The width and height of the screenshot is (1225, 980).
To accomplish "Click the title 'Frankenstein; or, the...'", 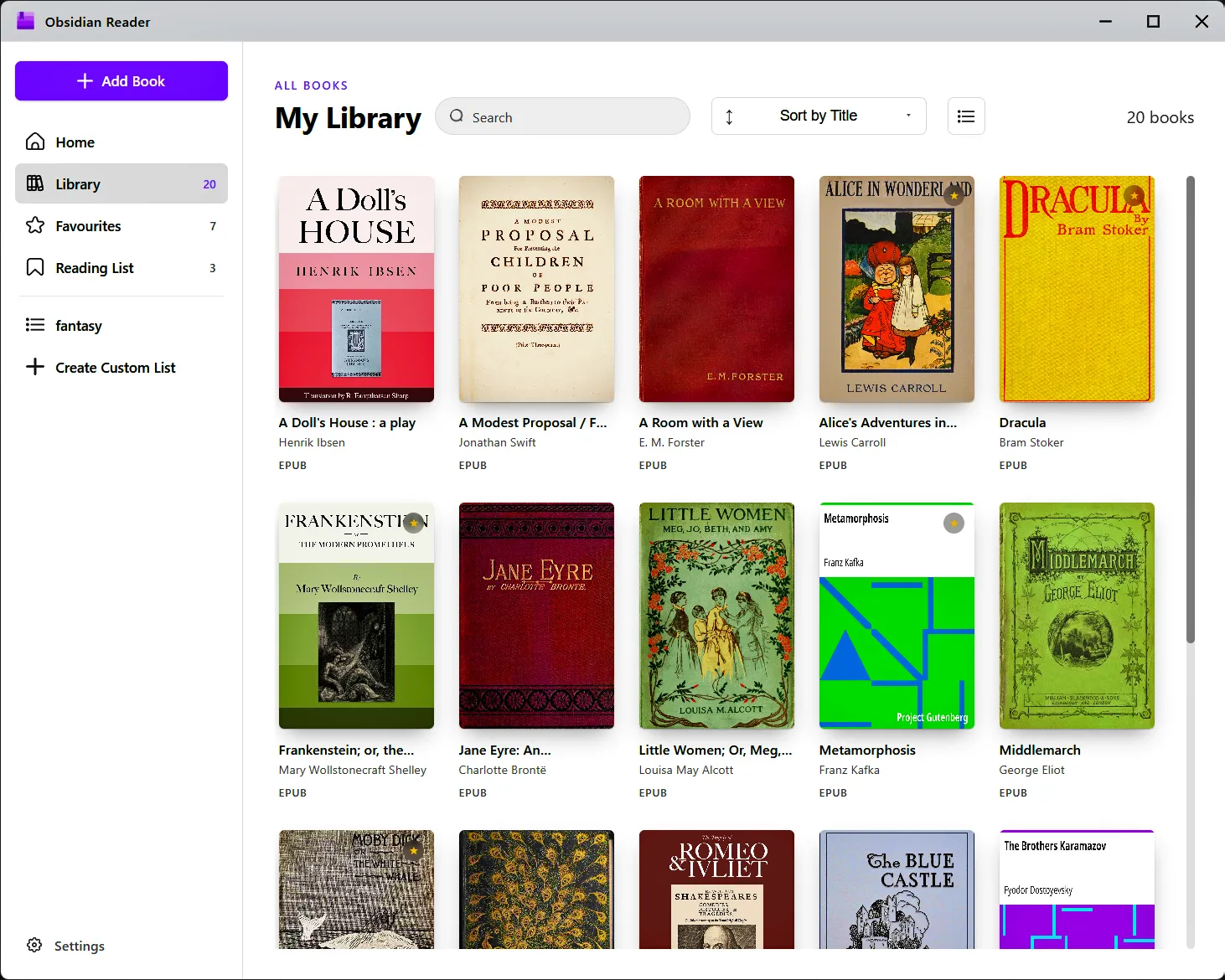I will (346, 750).
